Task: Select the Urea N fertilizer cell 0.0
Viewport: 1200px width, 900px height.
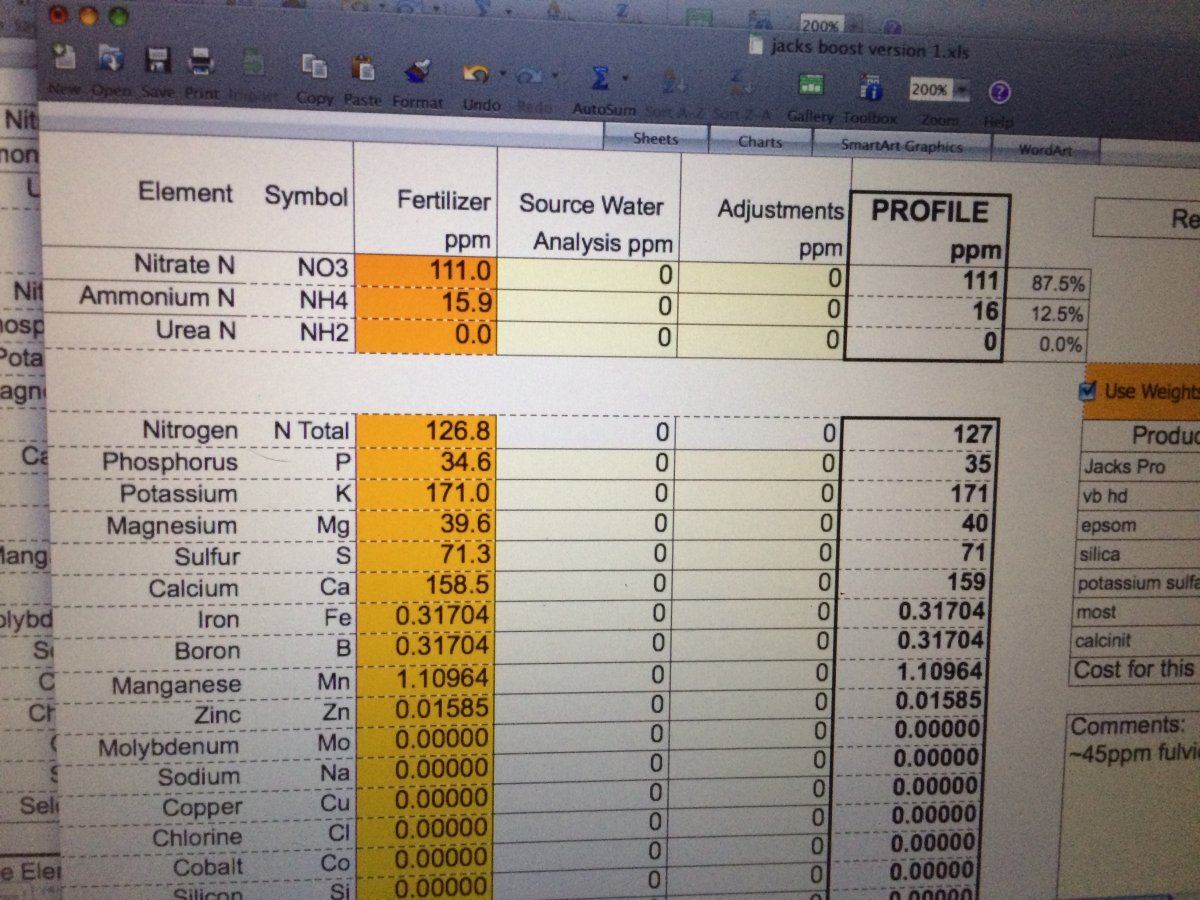Action: click(425, 335)
